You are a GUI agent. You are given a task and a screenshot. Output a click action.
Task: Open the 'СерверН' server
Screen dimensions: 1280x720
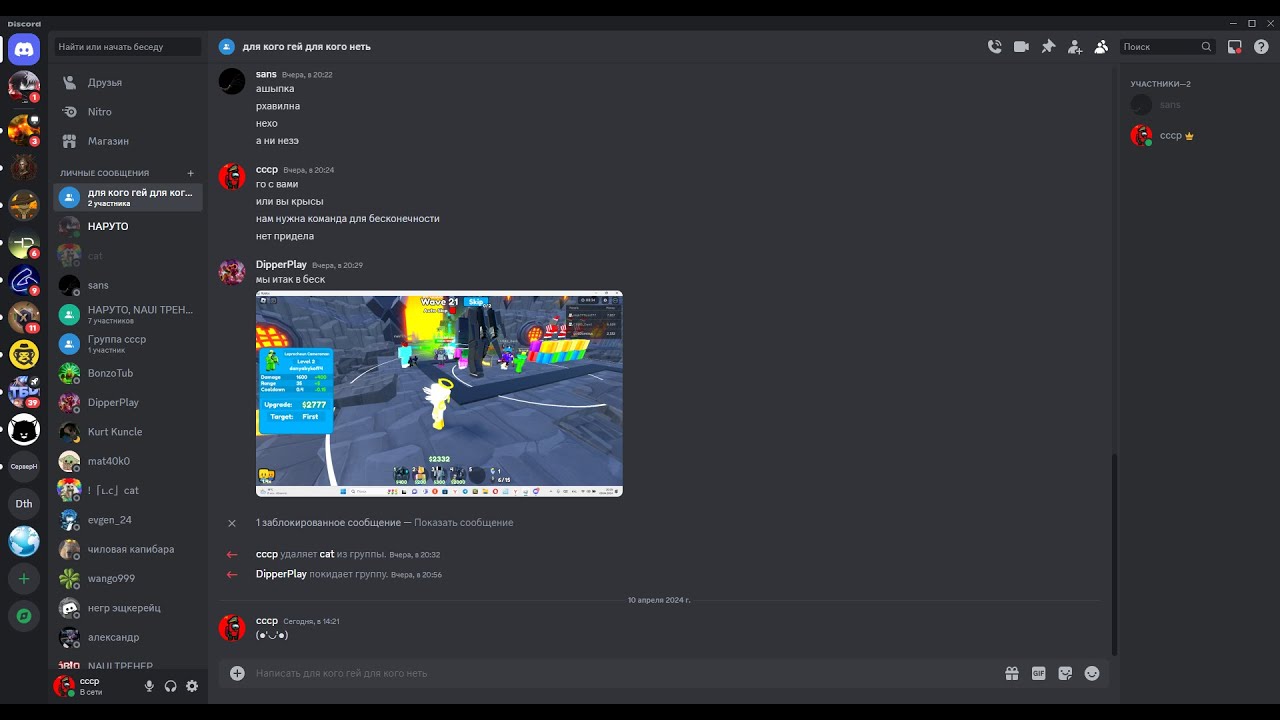click(24, 466)
